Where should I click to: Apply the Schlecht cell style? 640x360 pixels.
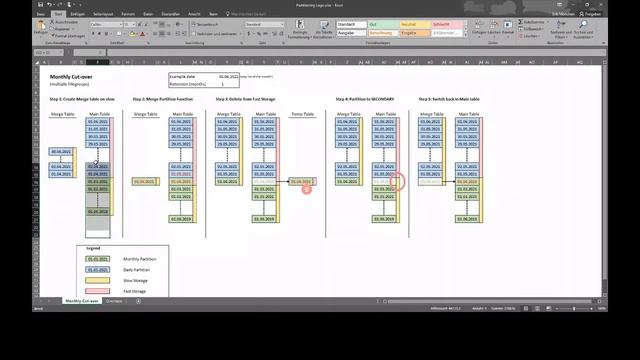pyautogui.click(x=447, y=24)
